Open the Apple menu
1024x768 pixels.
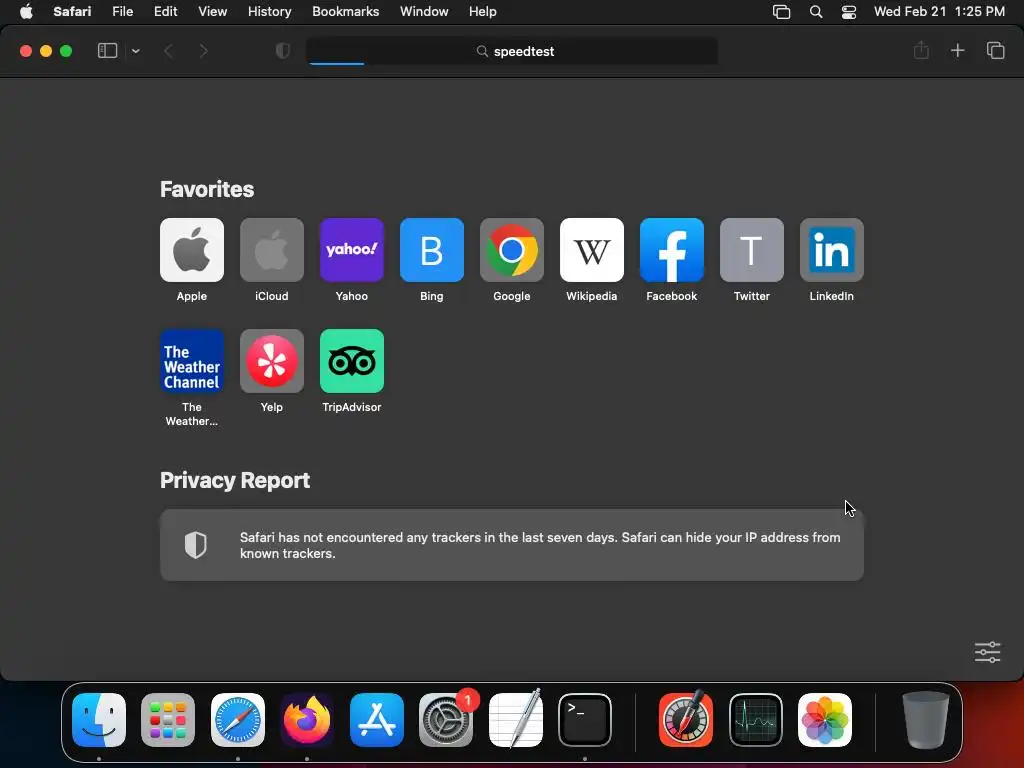coord(26,12)
